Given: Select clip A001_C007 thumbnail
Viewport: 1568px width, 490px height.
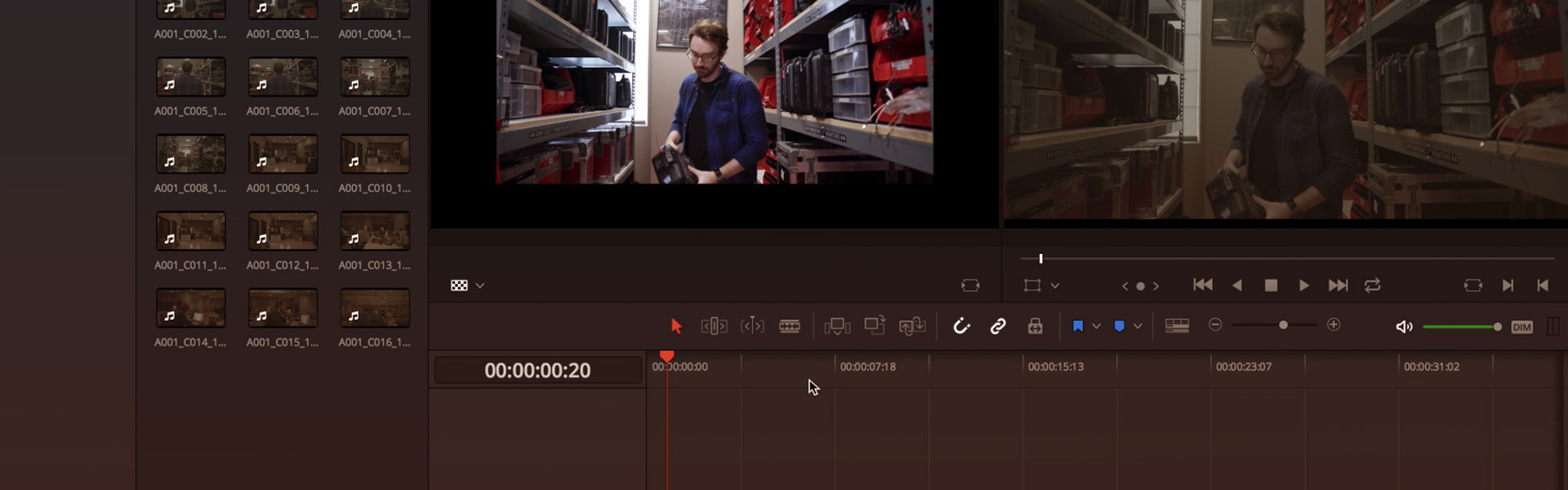Looking at the screenshot, I should [376, 77].
